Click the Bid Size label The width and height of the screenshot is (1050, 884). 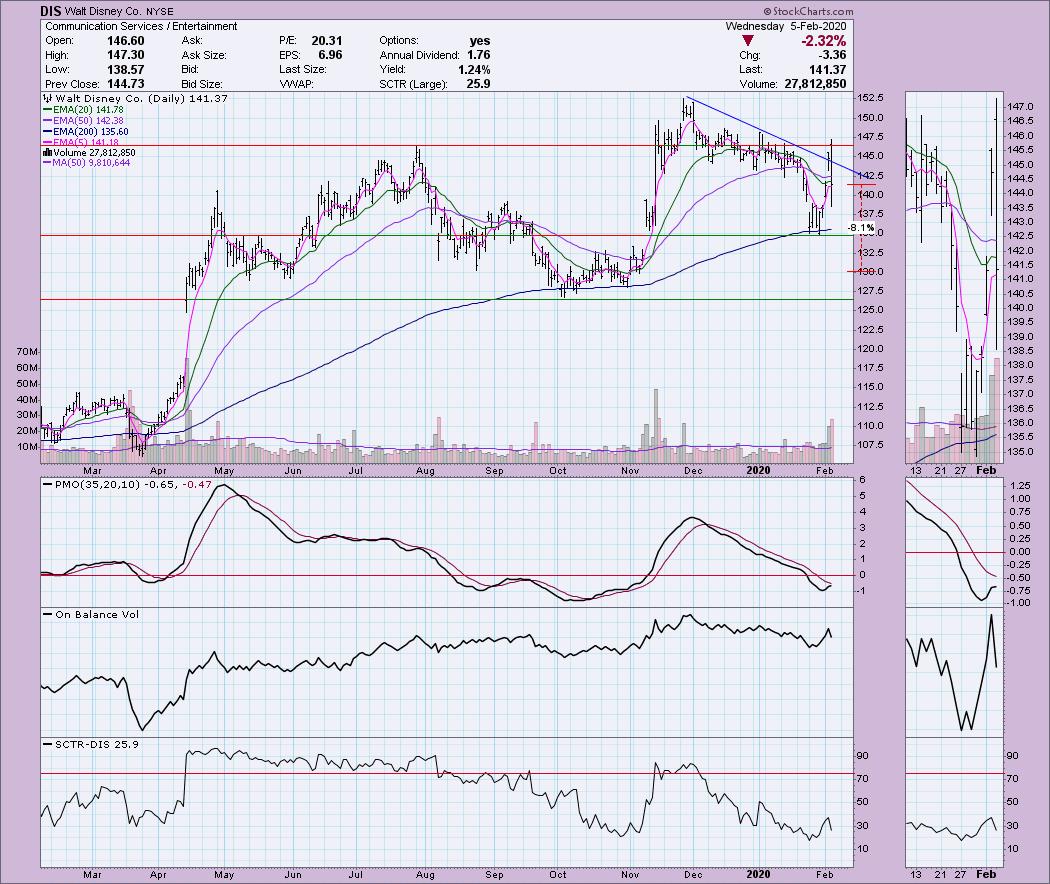202,84
